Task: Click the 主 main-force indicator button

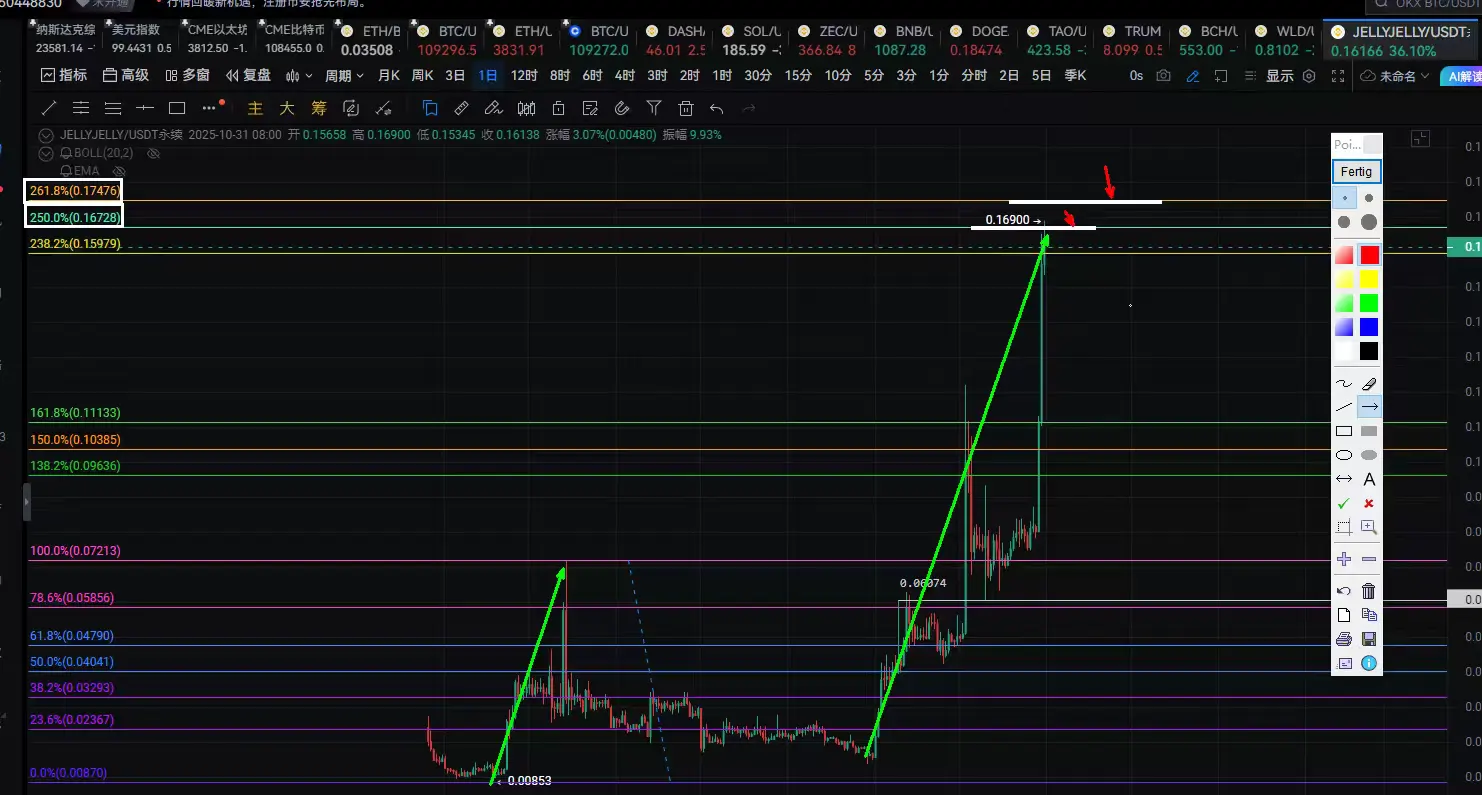Action: [x=255, y=108]
